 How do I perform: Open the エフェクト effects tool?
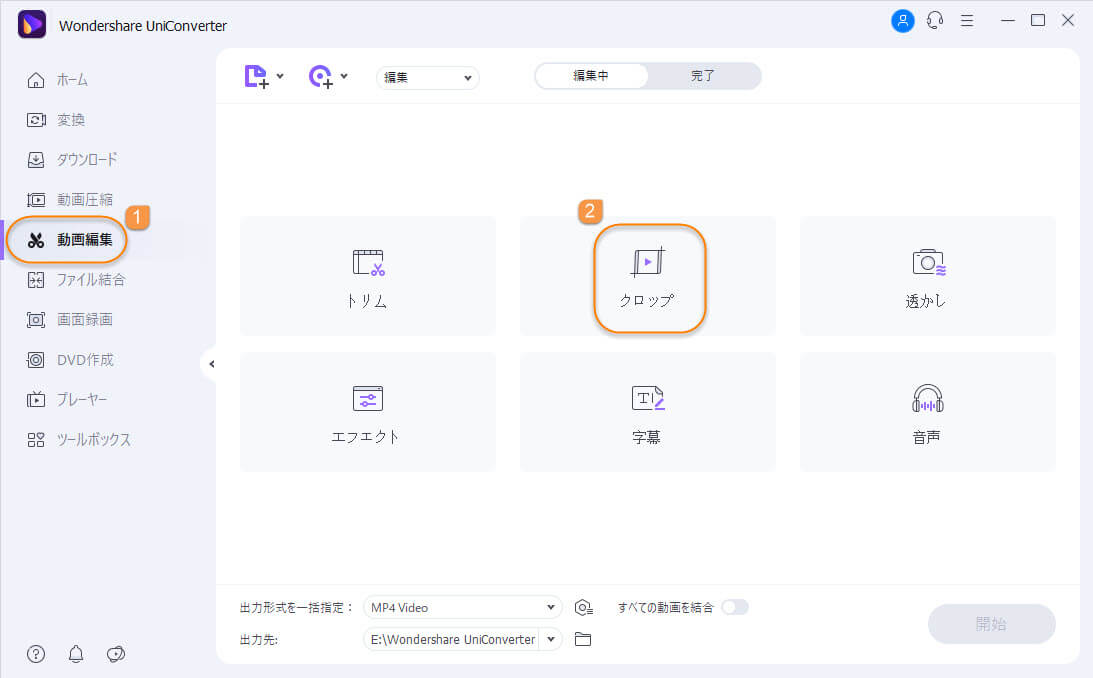(367, 412)
